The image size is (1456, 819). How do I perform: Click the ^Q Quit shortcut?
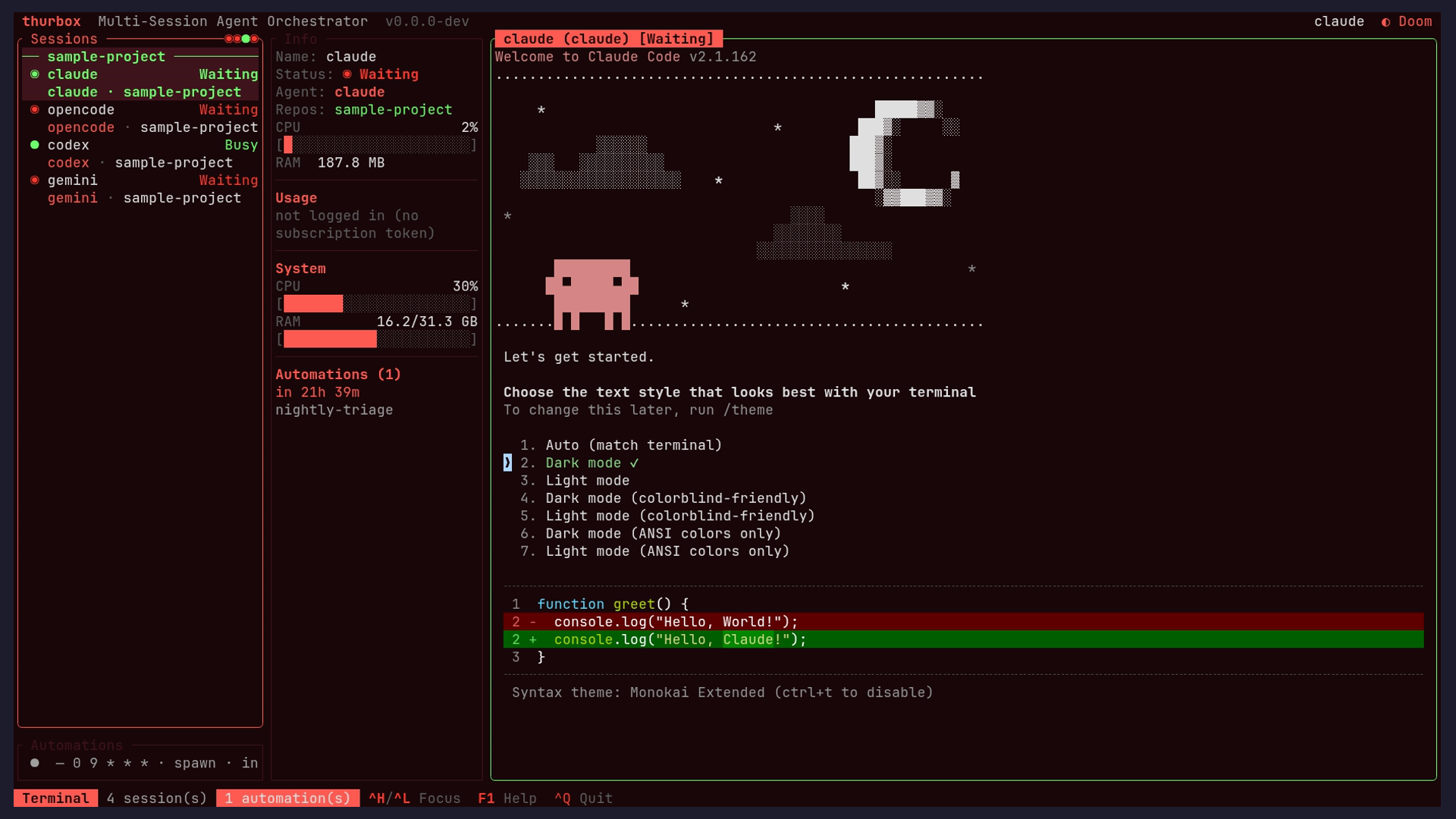(583, 799)
